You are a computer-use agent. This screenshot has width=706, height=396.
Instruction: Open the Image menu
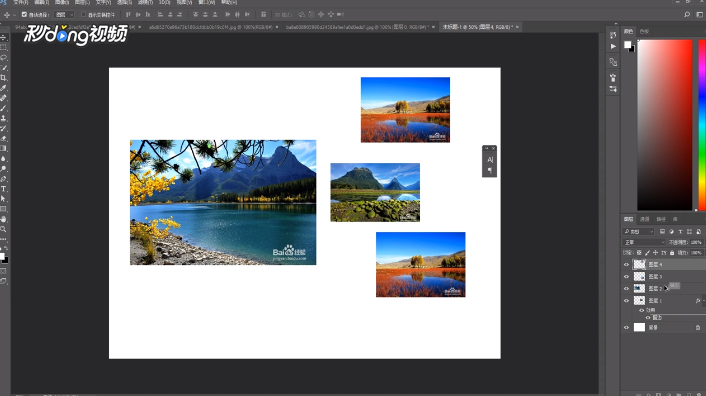[62, 2]
